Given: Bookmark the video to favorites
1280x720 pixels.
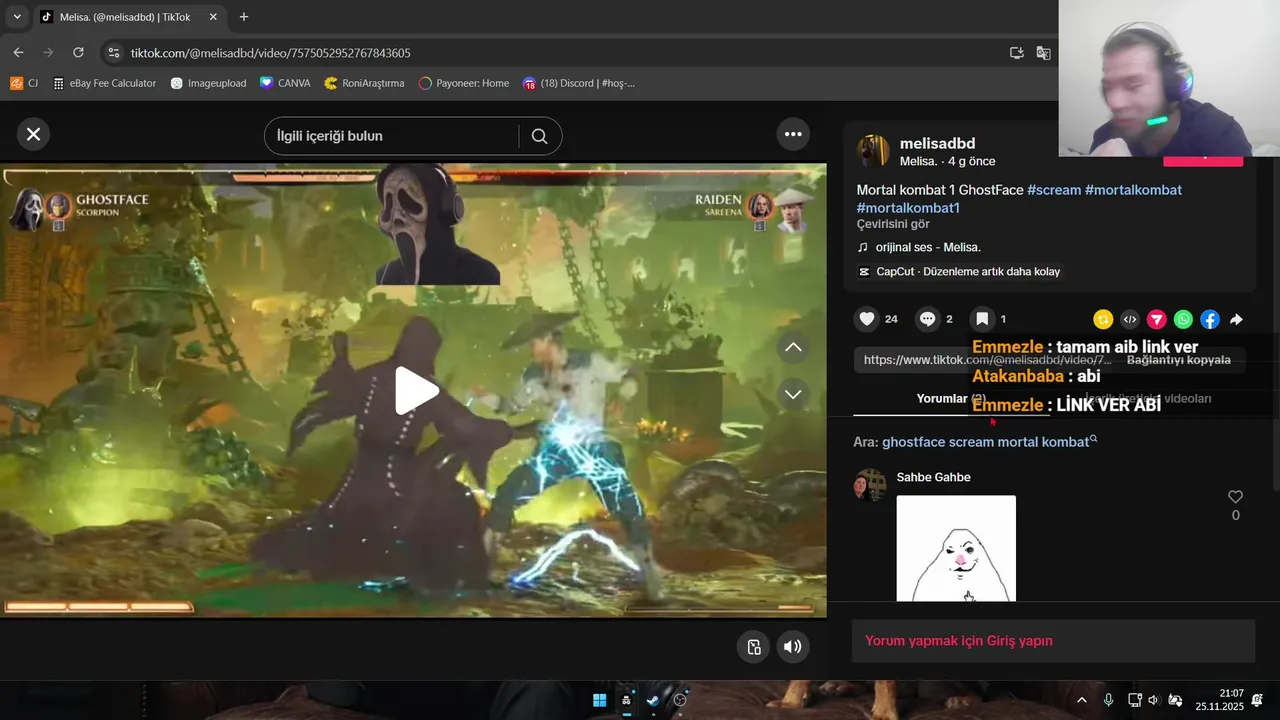Looking at the screenshot, I should (982, 319).
